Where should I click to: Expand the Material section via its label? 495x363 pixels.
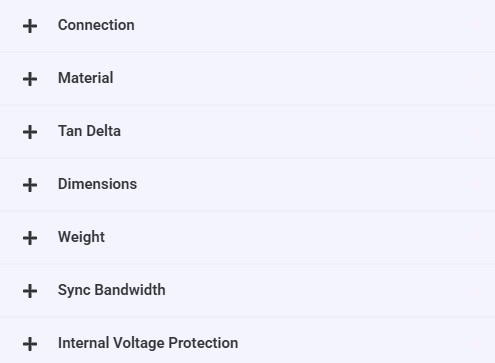click(86, 78)
